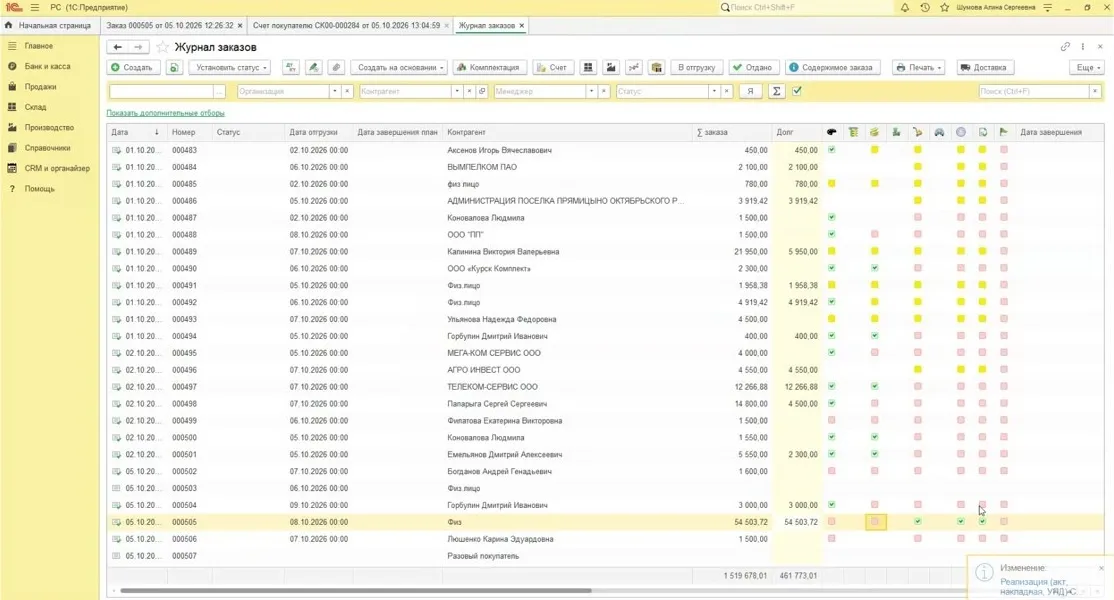
Task: Expand the Установить статус dropdown
Action: 229,67
